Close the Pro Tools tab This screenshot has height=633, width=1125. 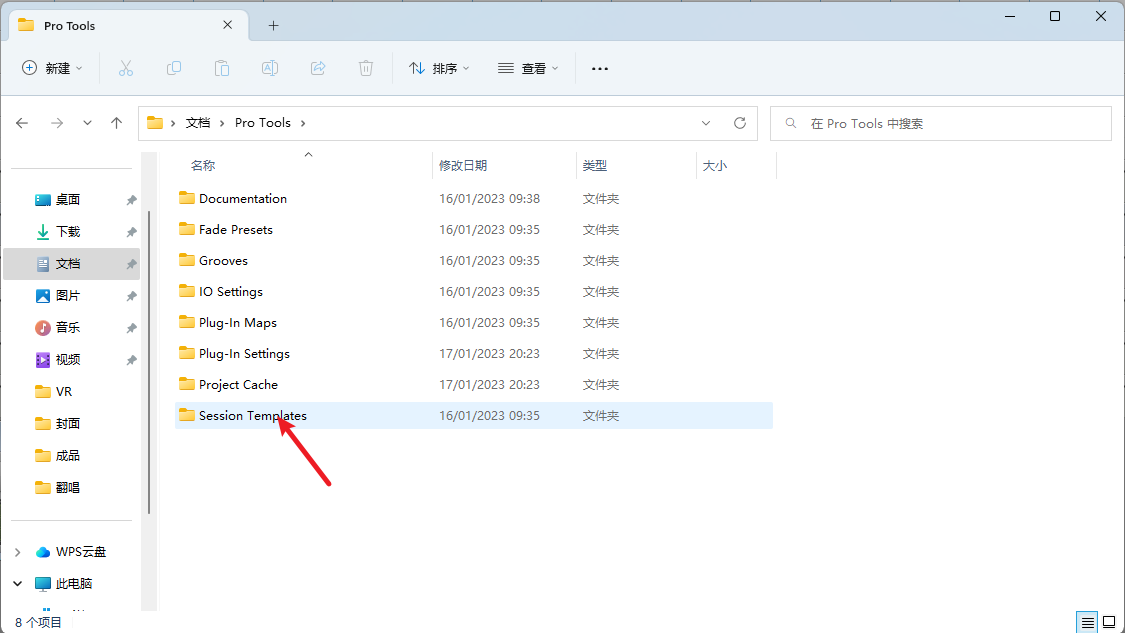[x=227, y=25]
